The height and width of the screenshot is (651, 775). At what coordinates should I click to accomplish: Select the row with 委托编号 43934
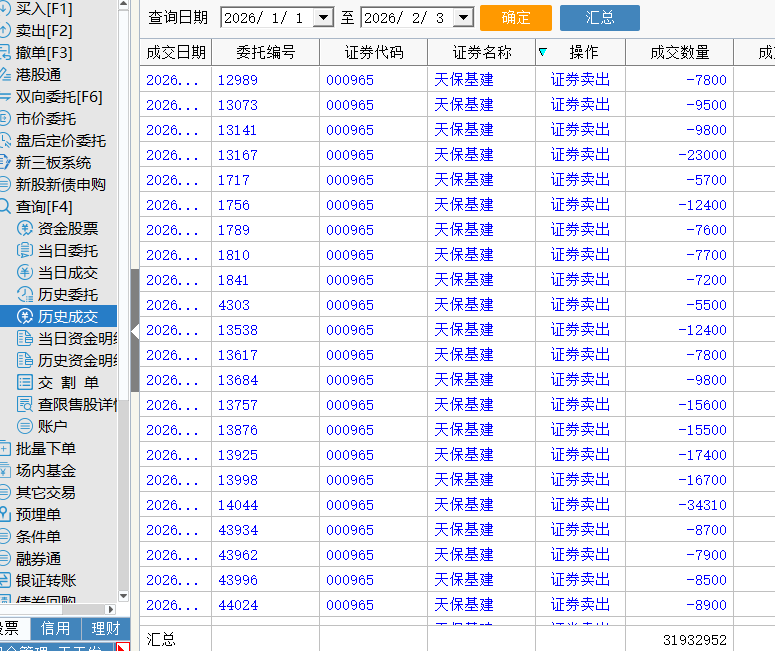tap(457, 530)
